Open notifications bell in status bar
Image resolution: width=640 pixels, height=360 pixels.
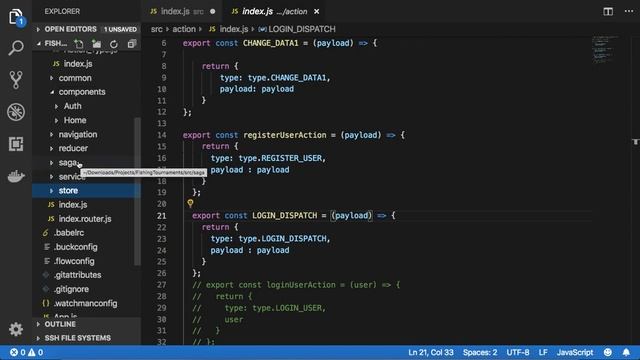pos(626,352)
